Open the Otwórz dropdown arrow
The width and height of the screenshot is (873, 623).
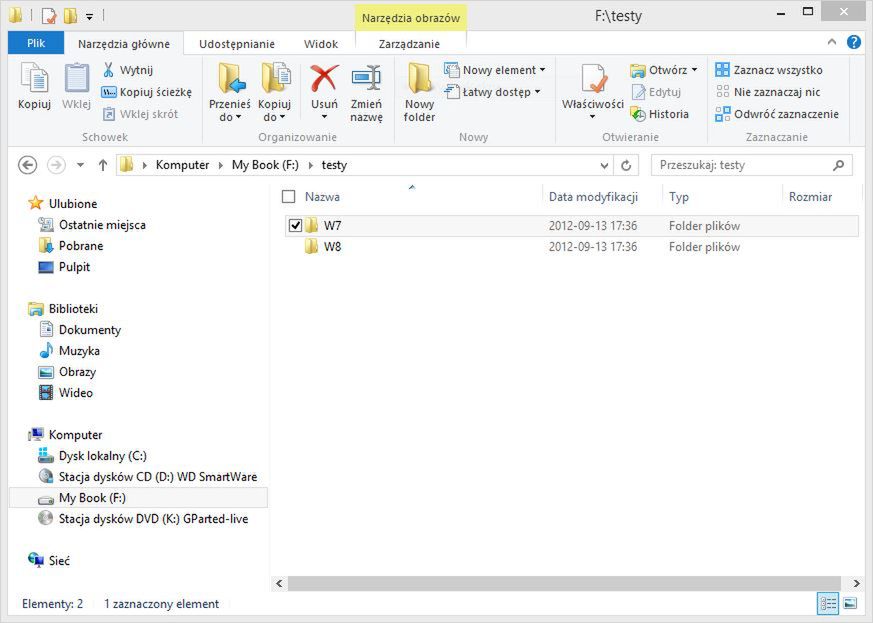694,70
